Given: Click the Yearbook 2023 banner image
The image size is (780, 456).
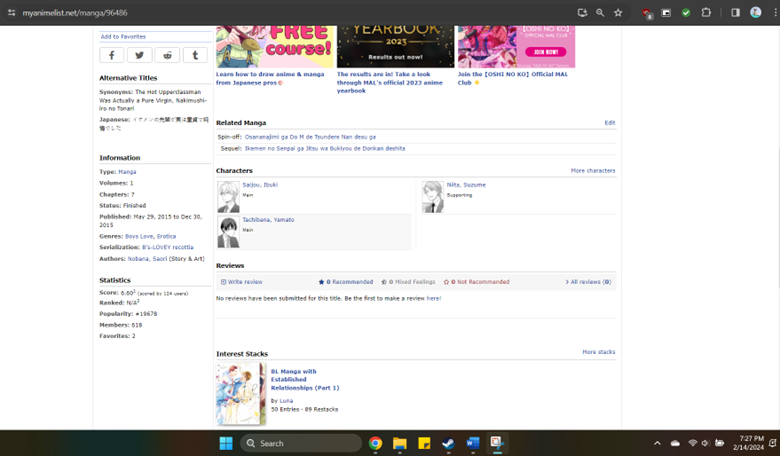Looking at the screenshot, I should tap(395, 47).
